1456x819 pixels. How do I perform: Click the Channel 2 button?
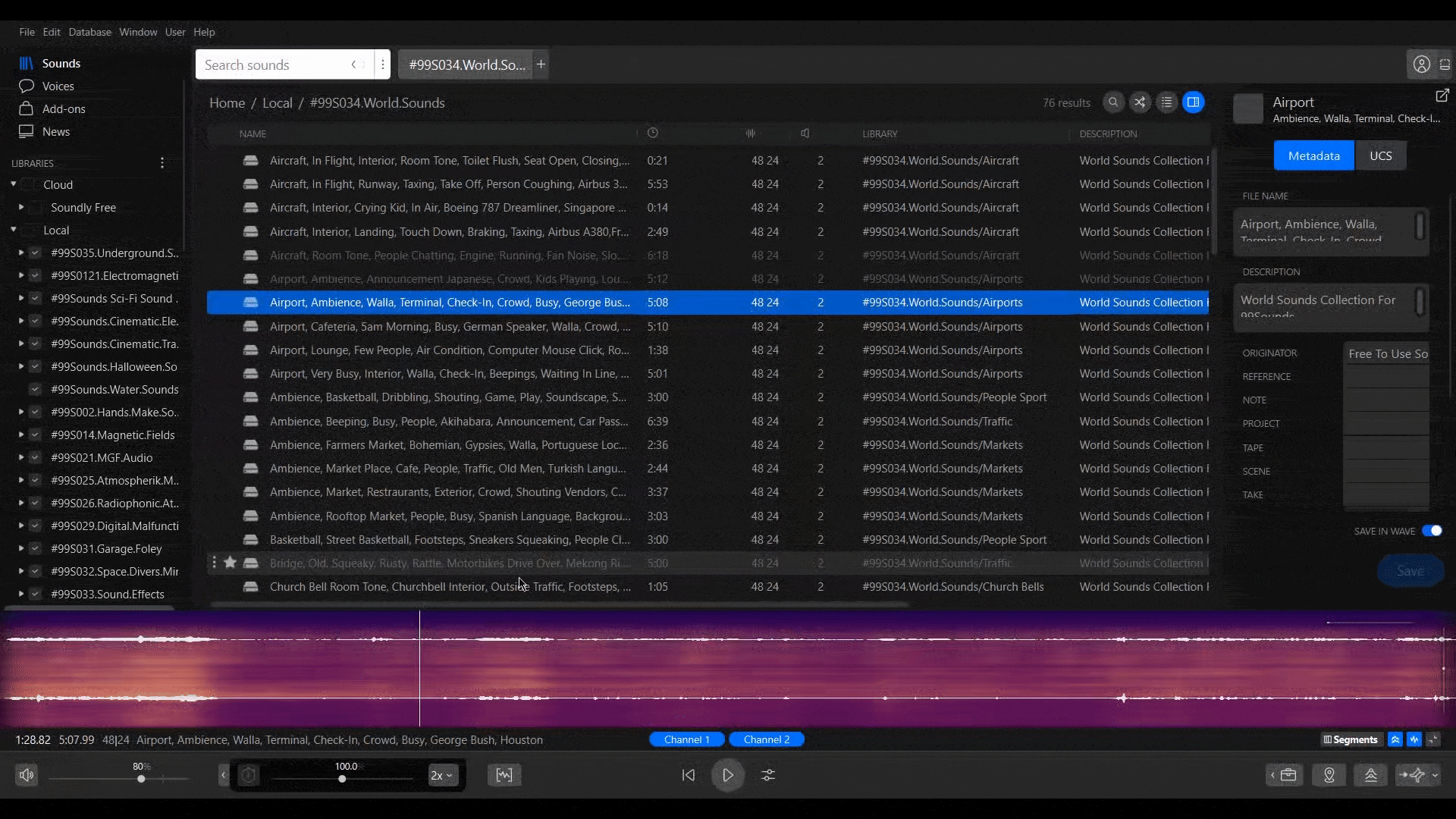point(766,739)
